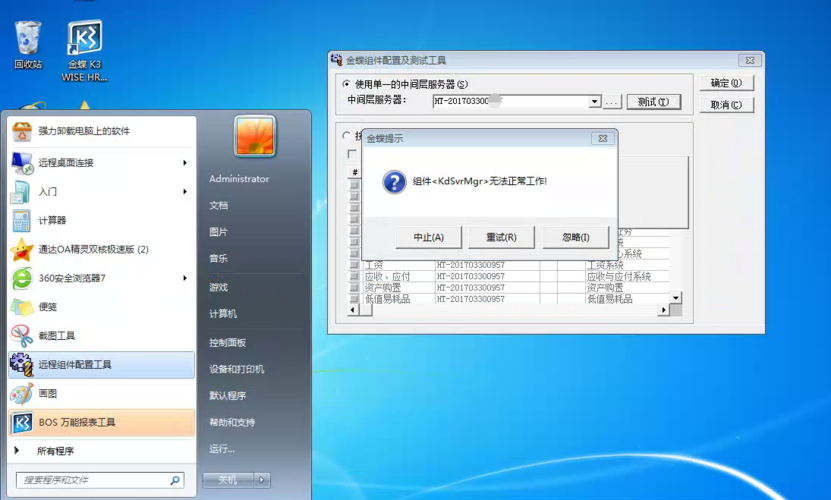Click the 测试(T) test button
The image size is (831, 500).
(653, 102)
